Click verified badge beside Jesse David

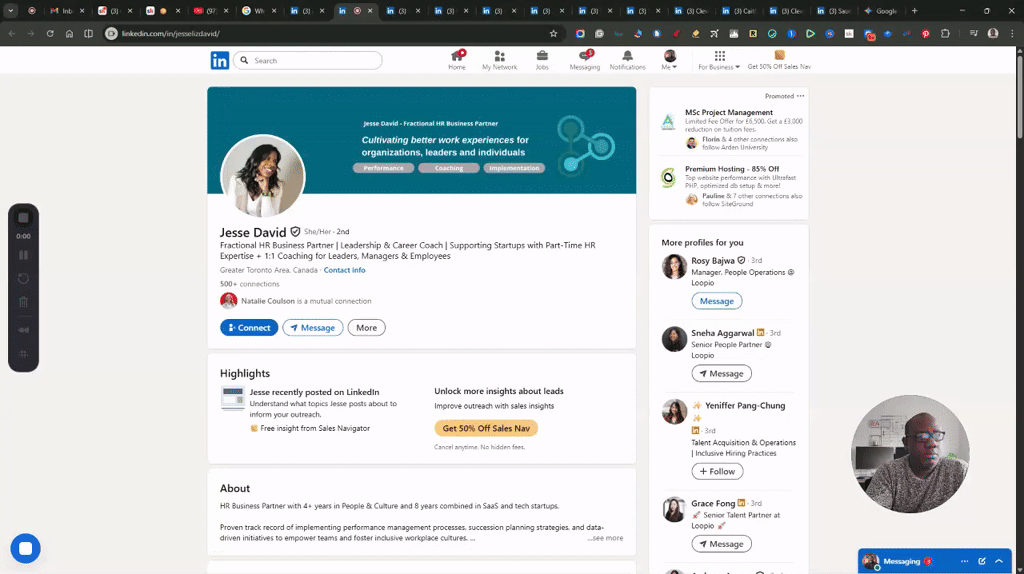295,232
